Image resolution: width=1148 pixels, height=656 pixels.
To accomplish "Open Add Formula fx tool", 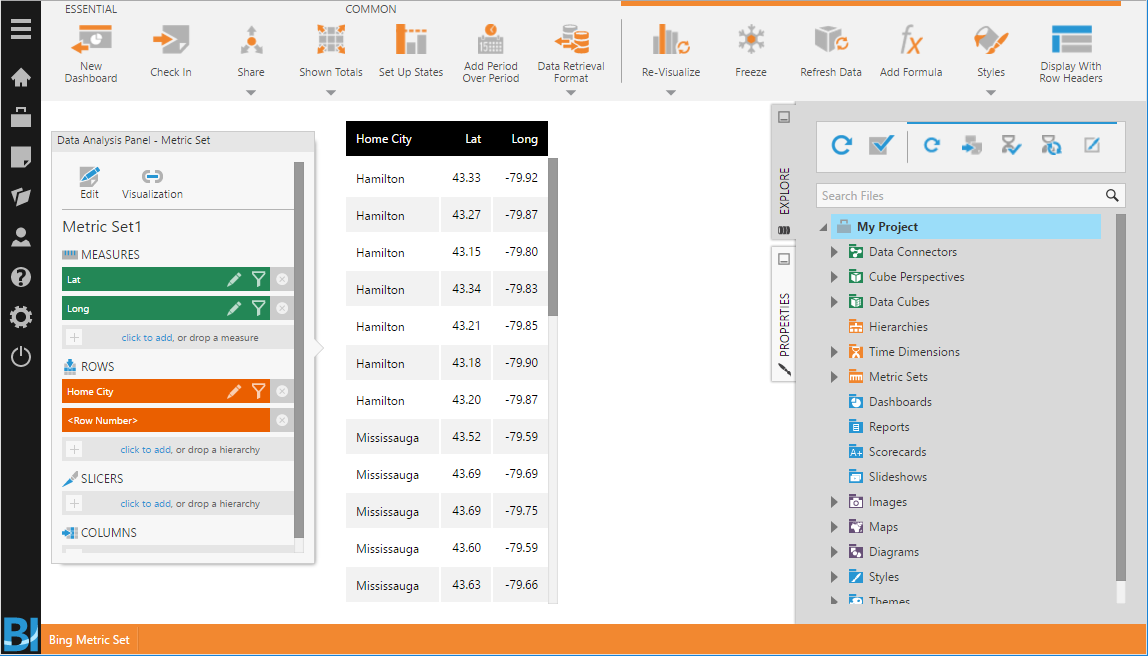I will tap(910, 40).
